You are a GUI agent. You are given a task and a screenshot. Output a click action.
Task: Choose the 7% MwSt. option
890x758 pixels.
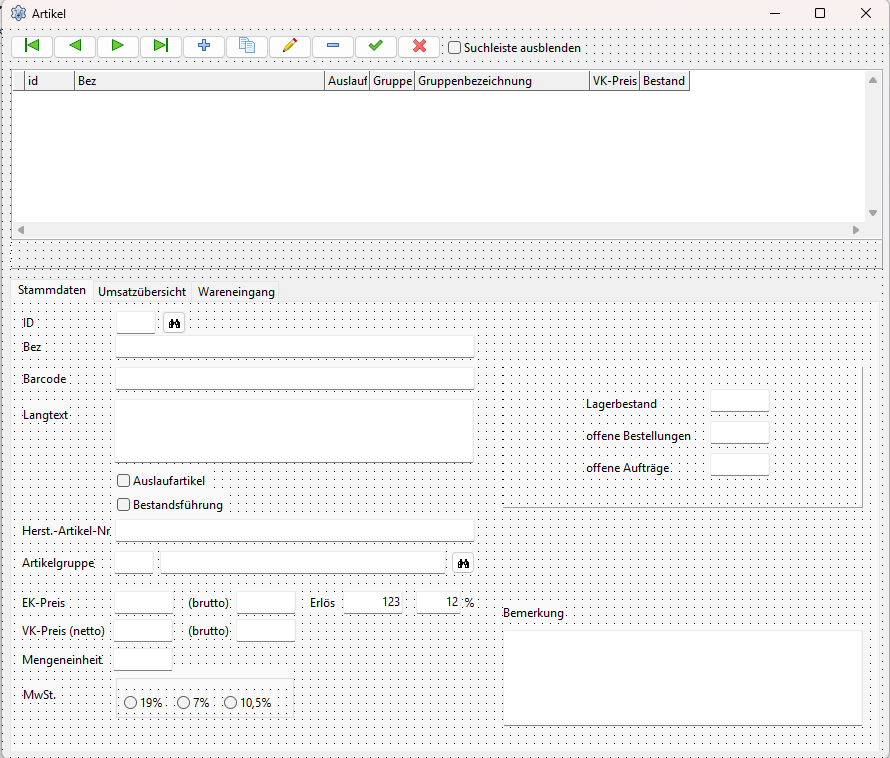(x=183, y=703)
